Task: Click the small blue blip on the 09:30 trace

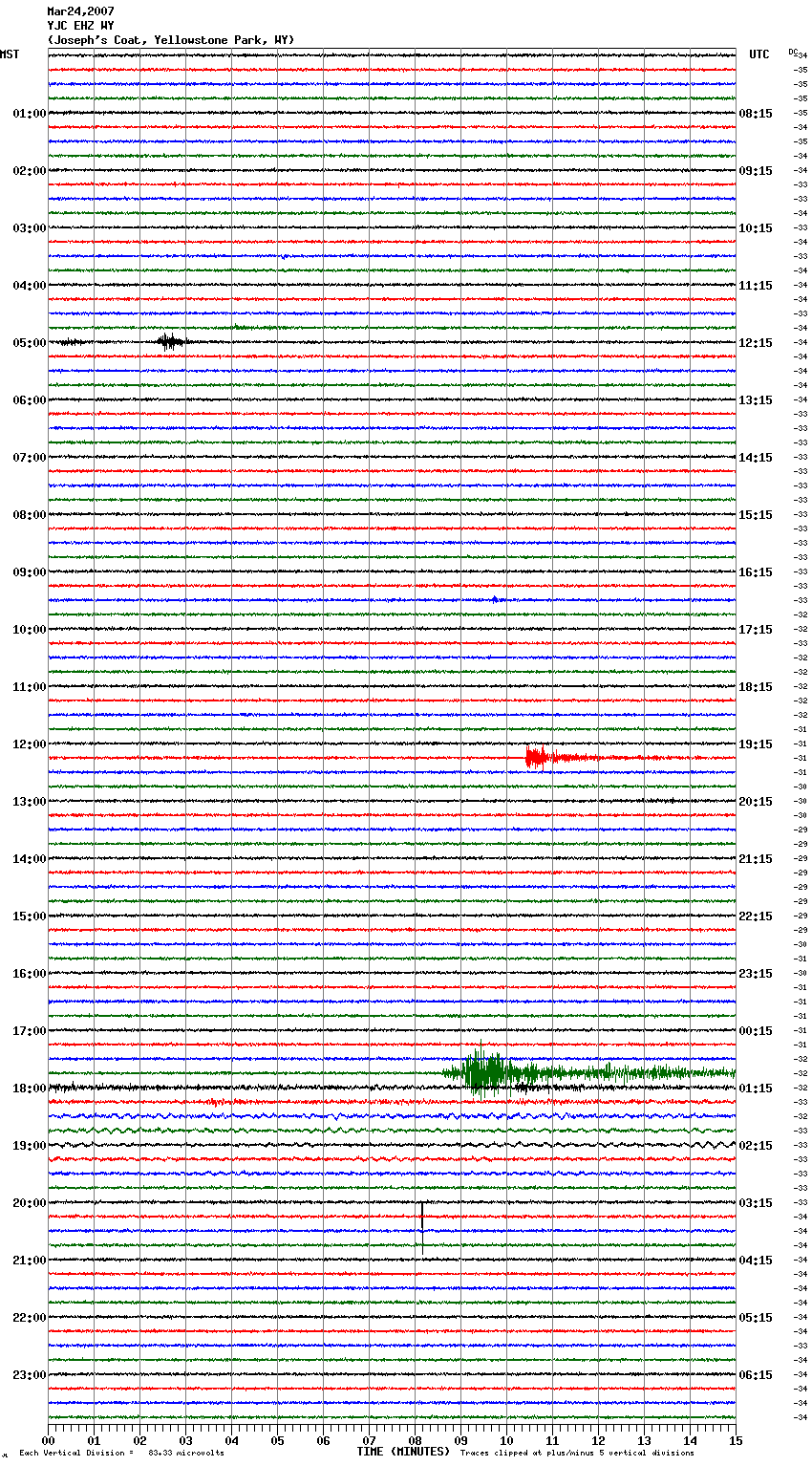Action: (495, 599)
